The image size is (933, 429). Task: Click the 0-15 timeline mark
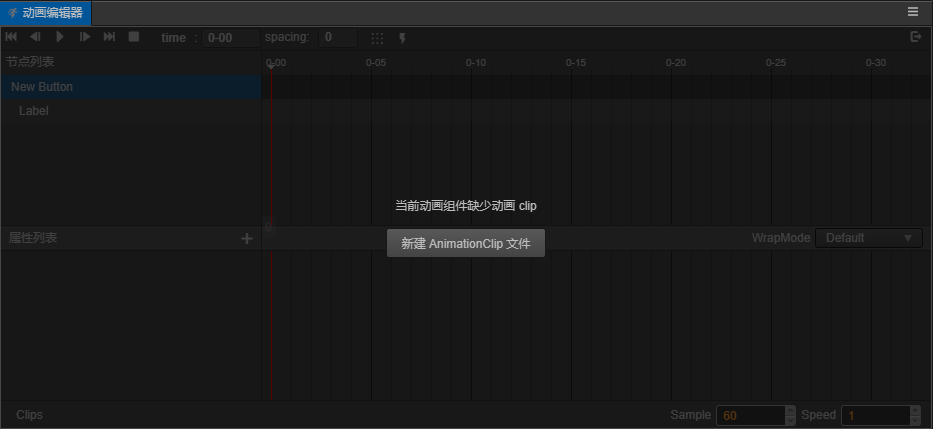coord(576,62)
